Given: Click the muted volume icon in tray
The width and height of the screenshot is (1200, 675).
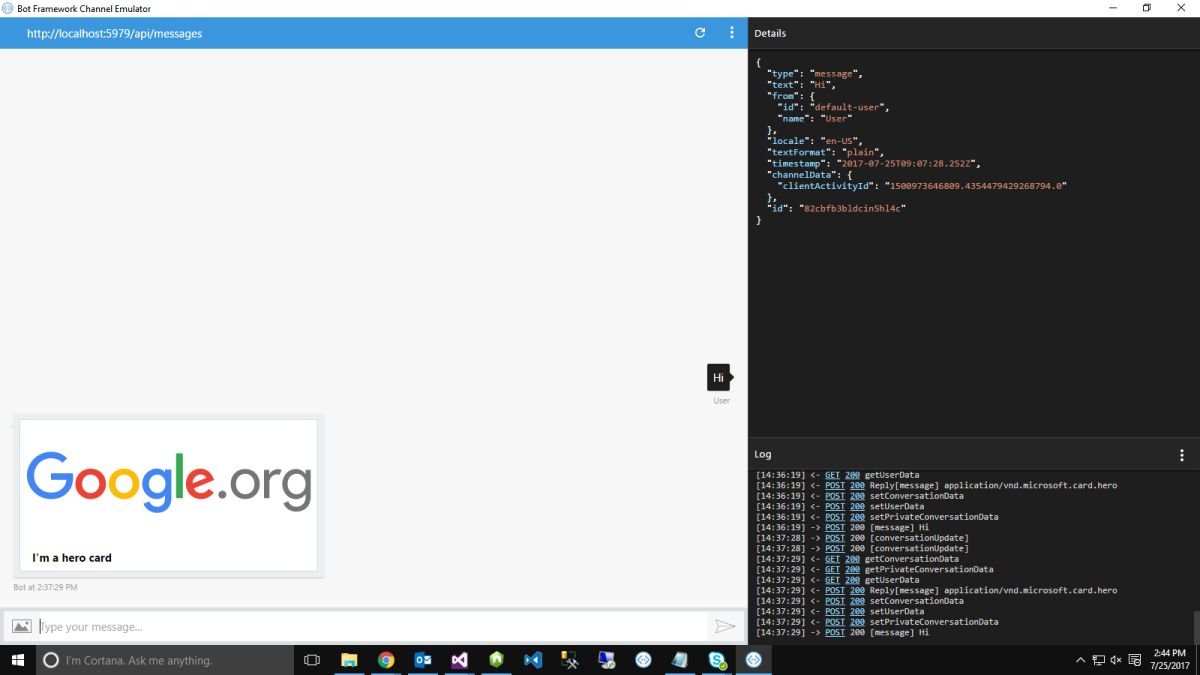Looking at the screenshot, I should (x=1116, y=660).
